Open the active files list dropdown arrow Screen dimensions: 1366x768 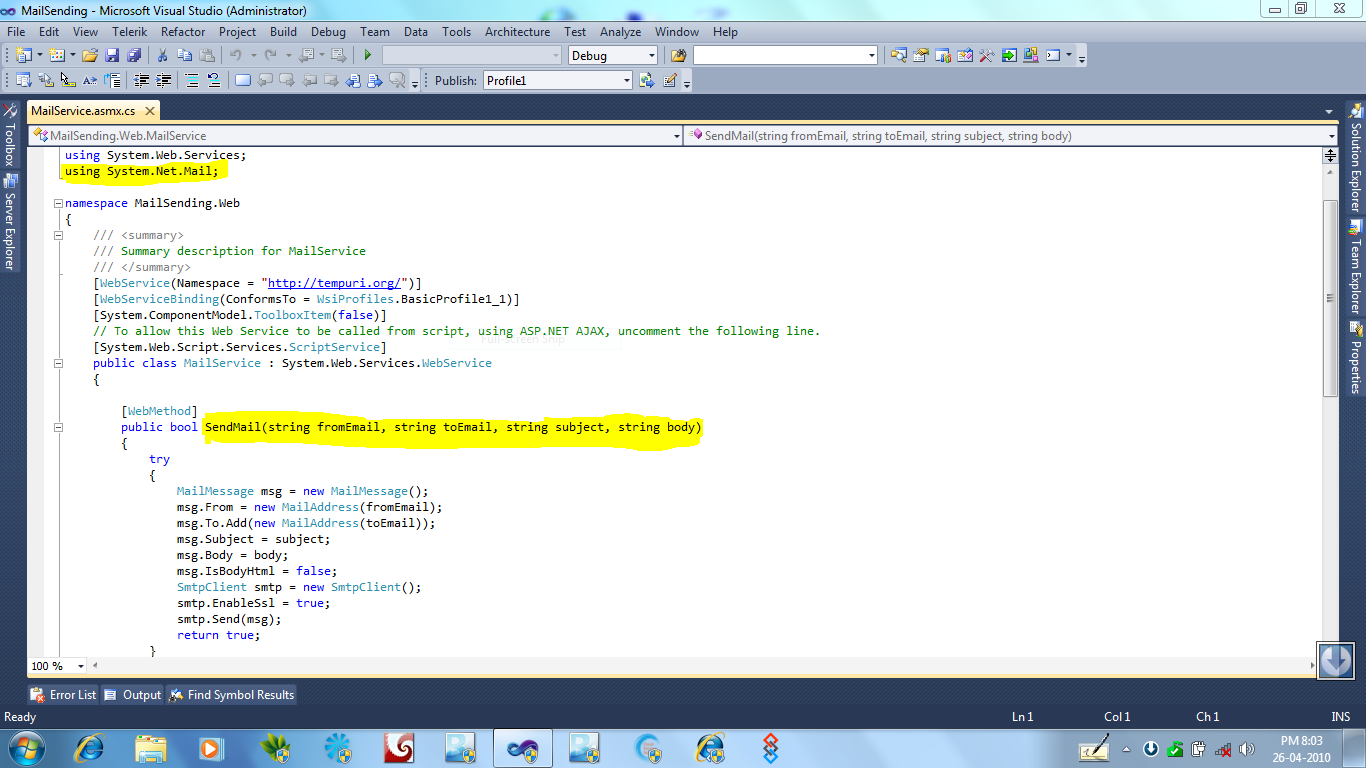[x=1329, y=111]
